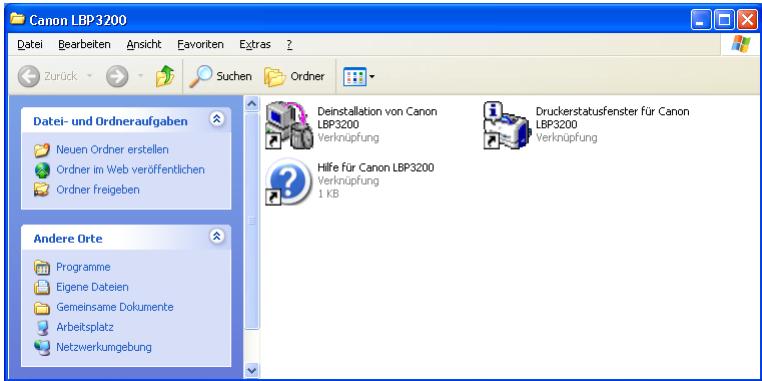Open the Favoriten menu

(200, 45)
